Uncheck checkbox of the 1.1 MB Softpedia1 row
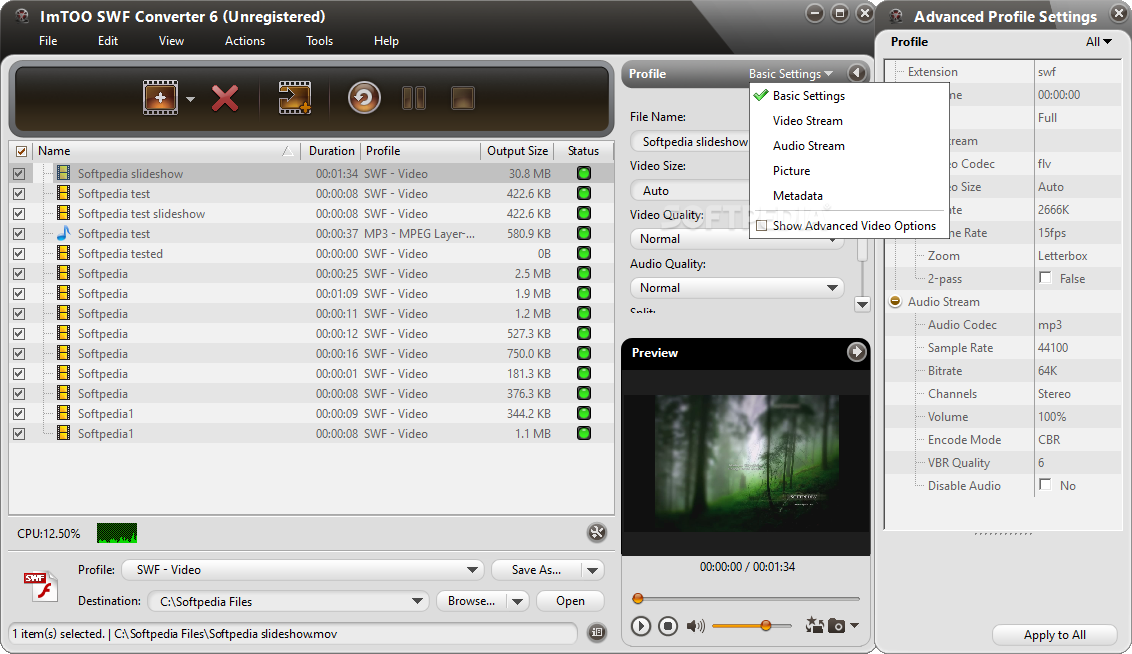This screenshot has width=1132, height=654. tap(19, 434)
